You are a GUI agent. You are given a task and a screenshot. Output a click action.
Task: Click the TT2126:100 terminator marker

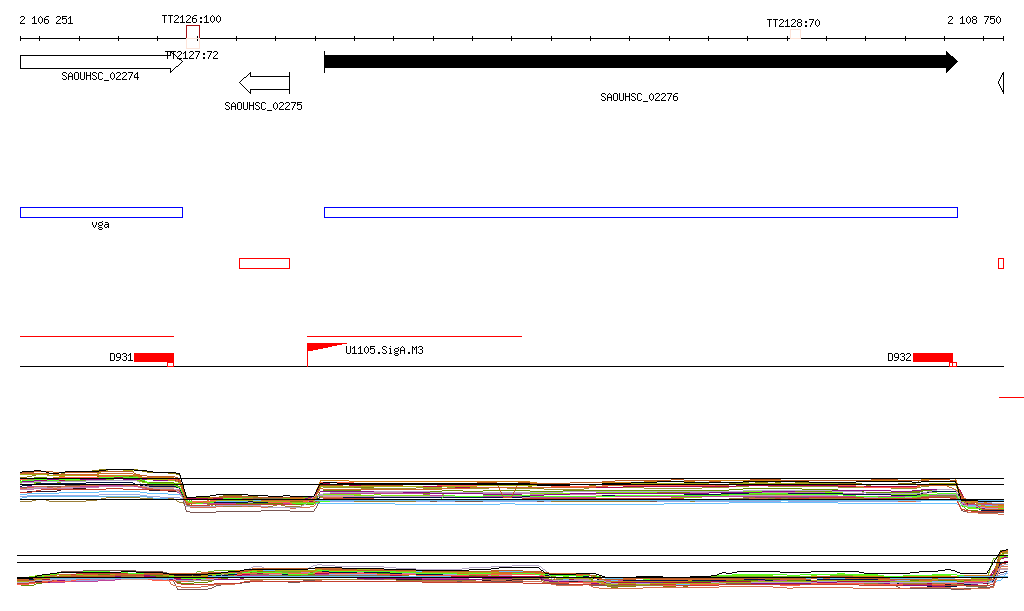193,32
